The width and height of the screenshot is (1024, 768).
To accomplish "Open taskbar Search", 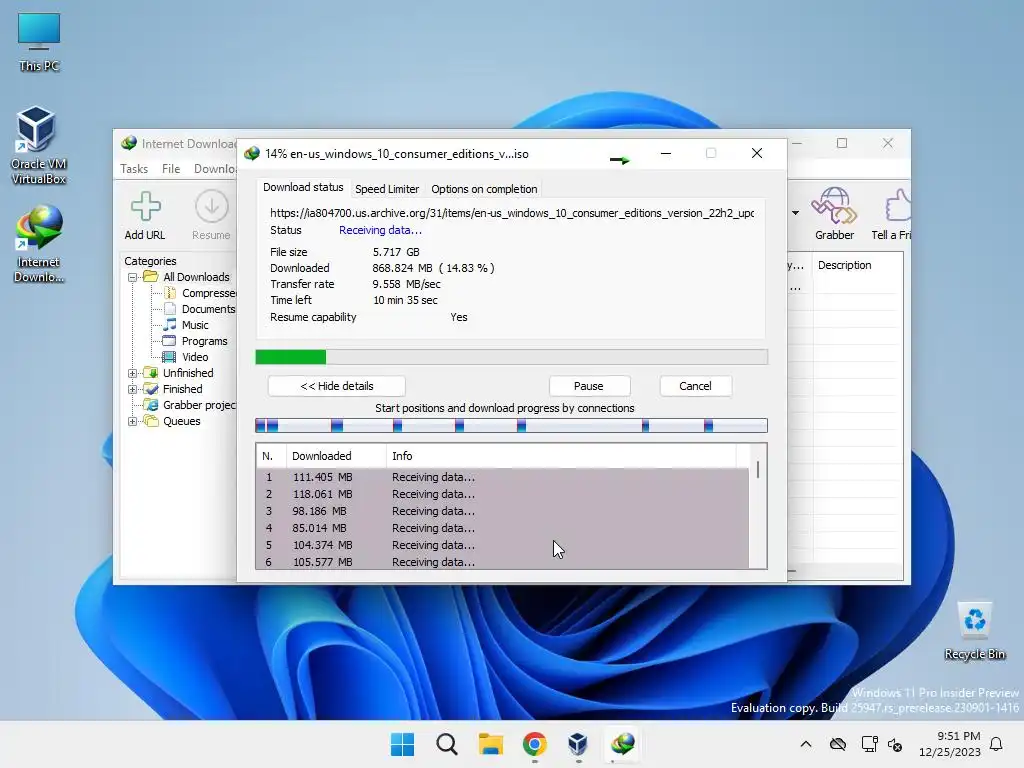I will [447, 744].
